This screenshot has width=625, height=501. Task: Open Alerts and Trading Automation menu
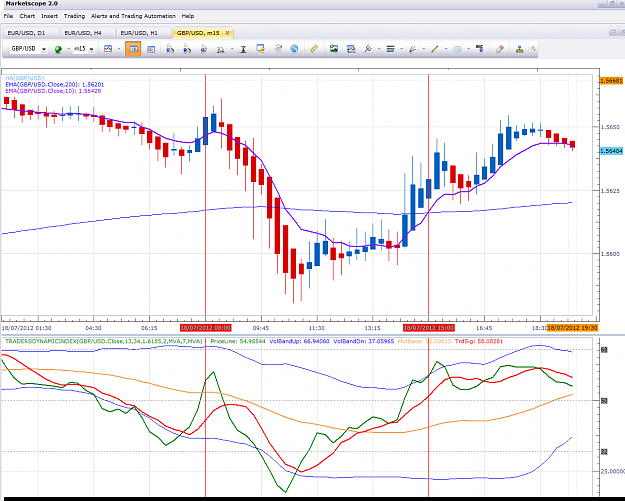(133, 16)
